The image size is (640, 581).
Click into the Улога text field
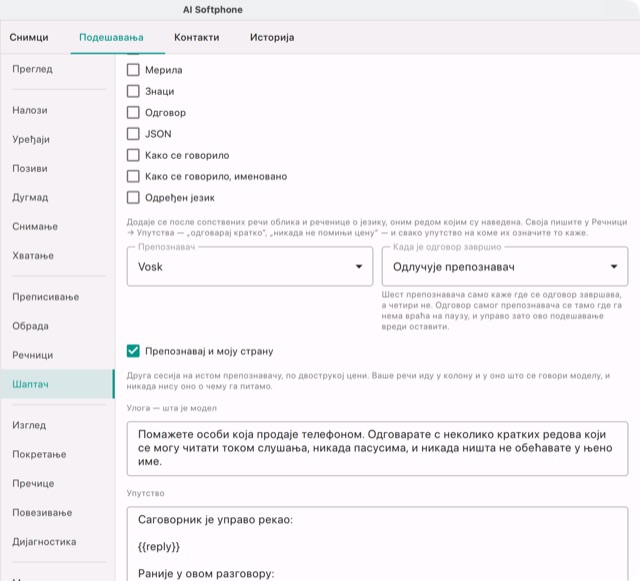[x=377, y=448]
